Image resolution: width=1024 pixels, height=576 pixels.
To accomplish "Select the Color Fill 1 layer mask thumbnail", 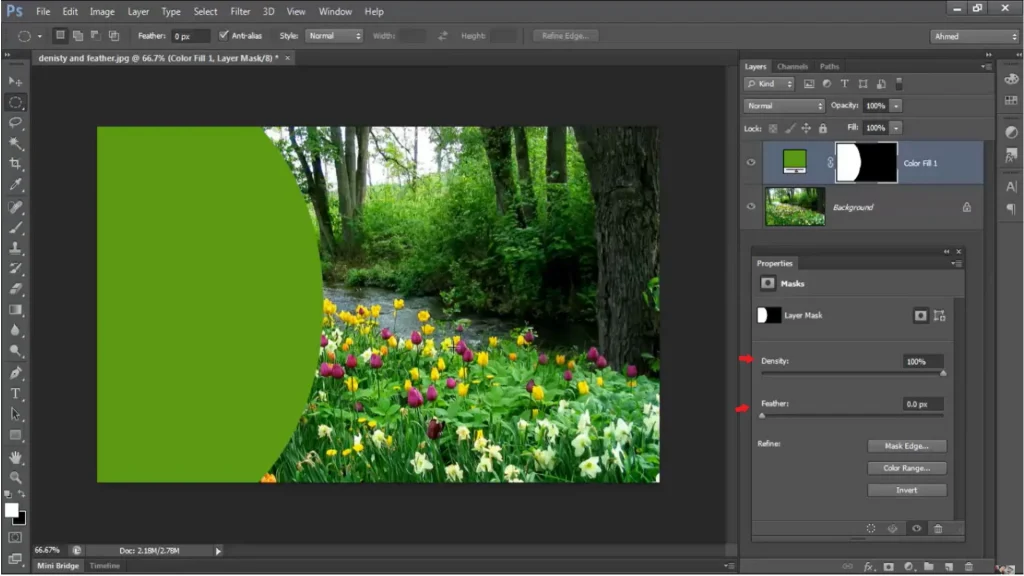I will pos(867,163).
